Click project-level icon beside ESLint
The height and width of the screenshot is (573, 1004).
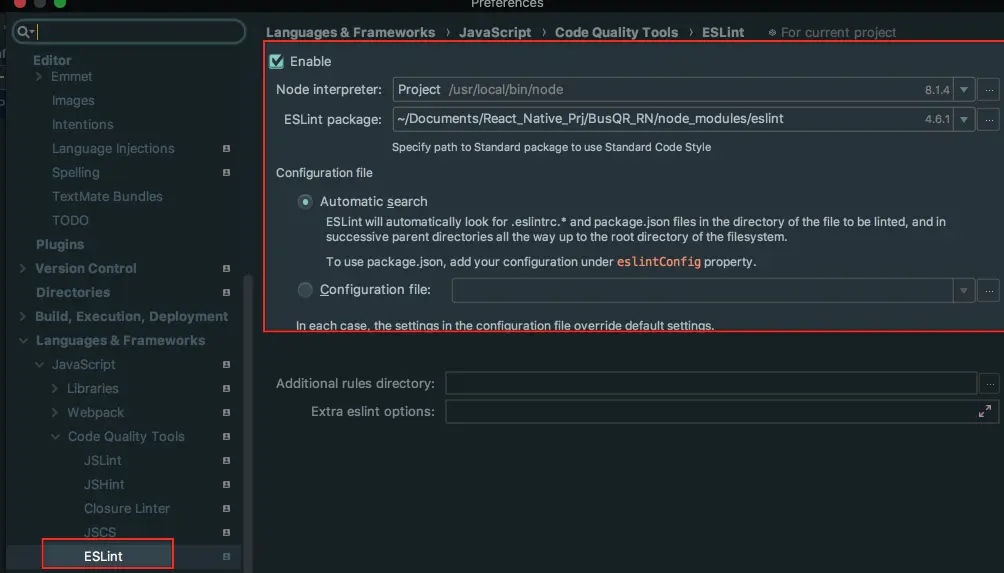point(226,557)
